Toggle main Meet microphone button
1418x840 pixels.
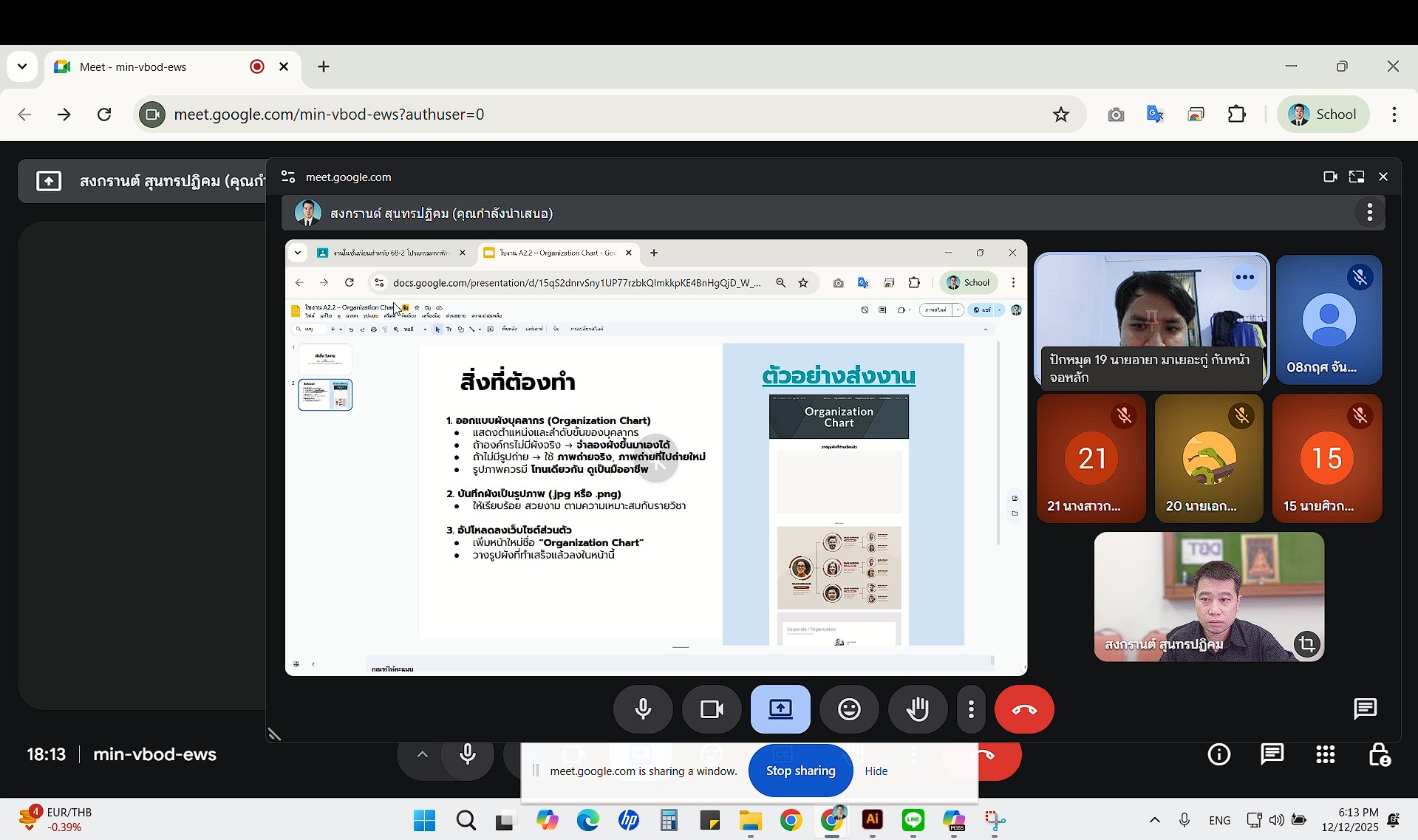[468, 754]
